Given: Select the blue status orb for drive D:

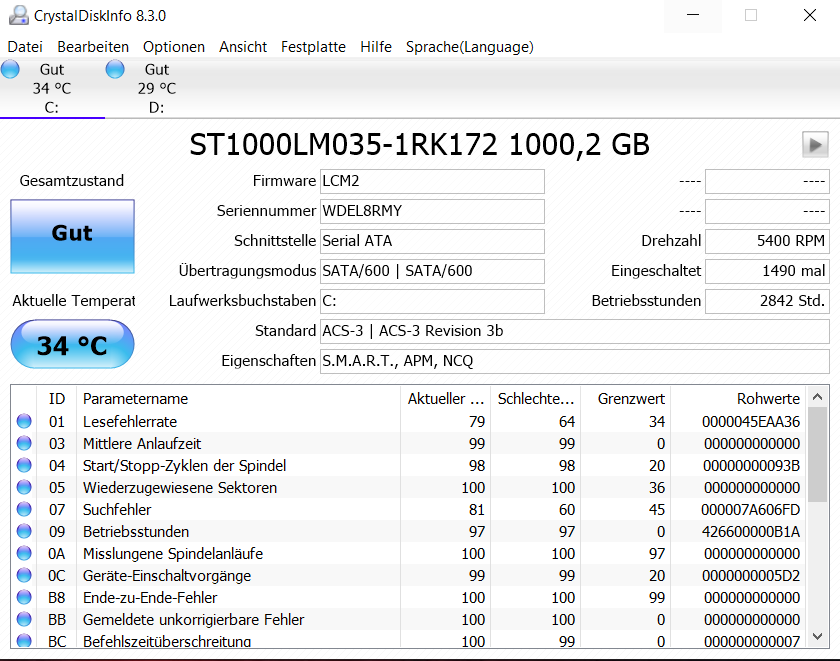Looking at the screenshot, I should tap(115, 69).
